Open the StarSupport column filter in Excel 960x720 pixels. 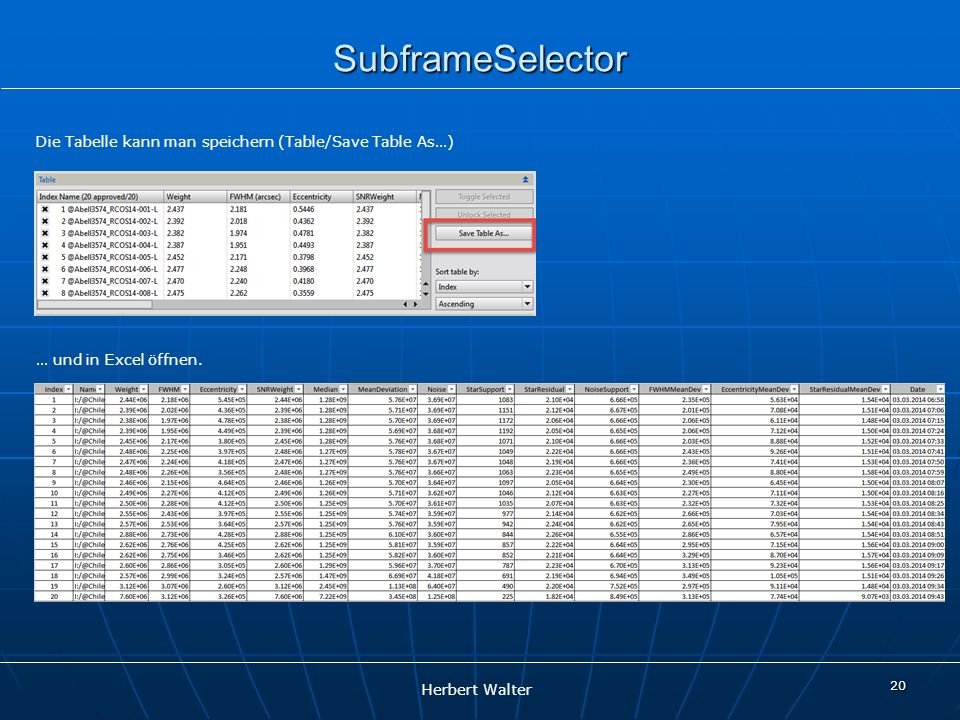509,389
